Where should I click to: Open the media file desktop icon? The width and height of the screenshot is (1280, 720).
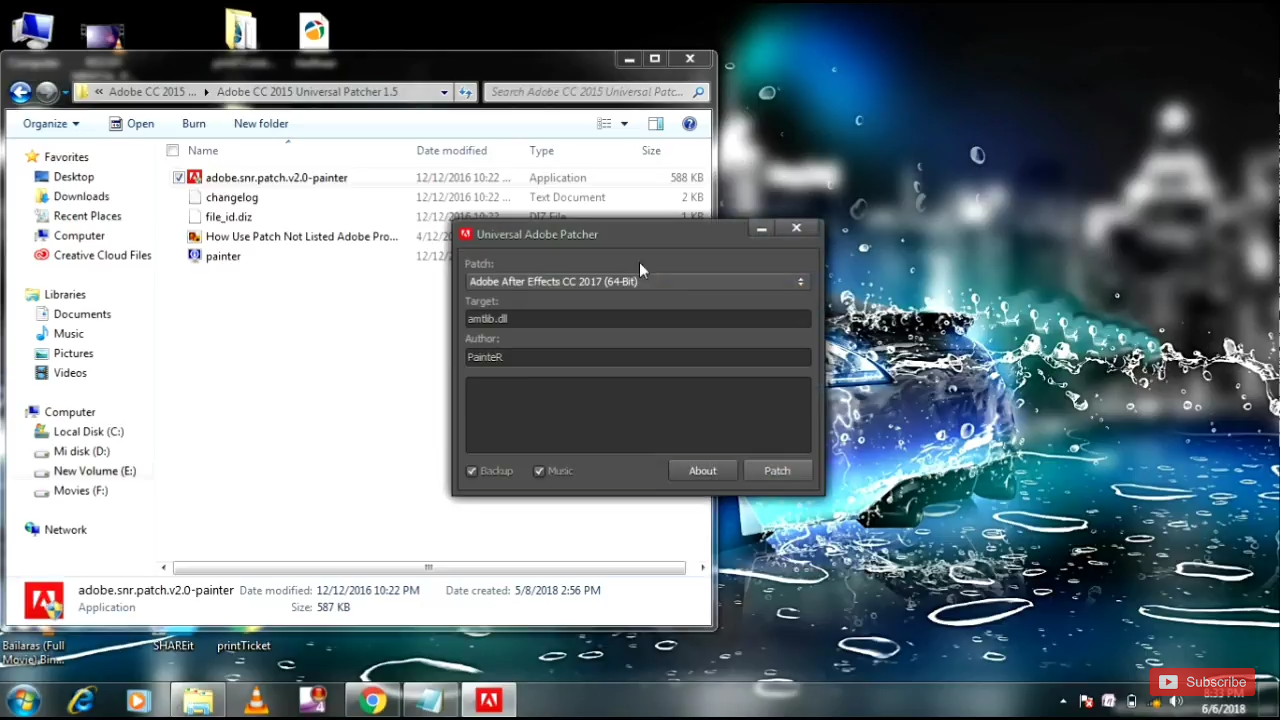click(103, 37)
